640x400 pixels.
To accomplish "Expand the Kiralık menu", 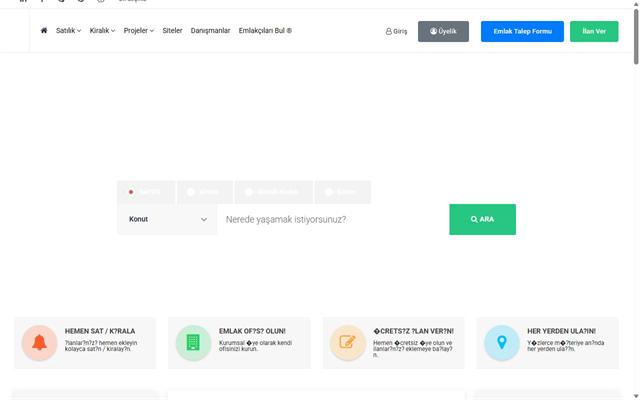I will [x=102, y=31].
